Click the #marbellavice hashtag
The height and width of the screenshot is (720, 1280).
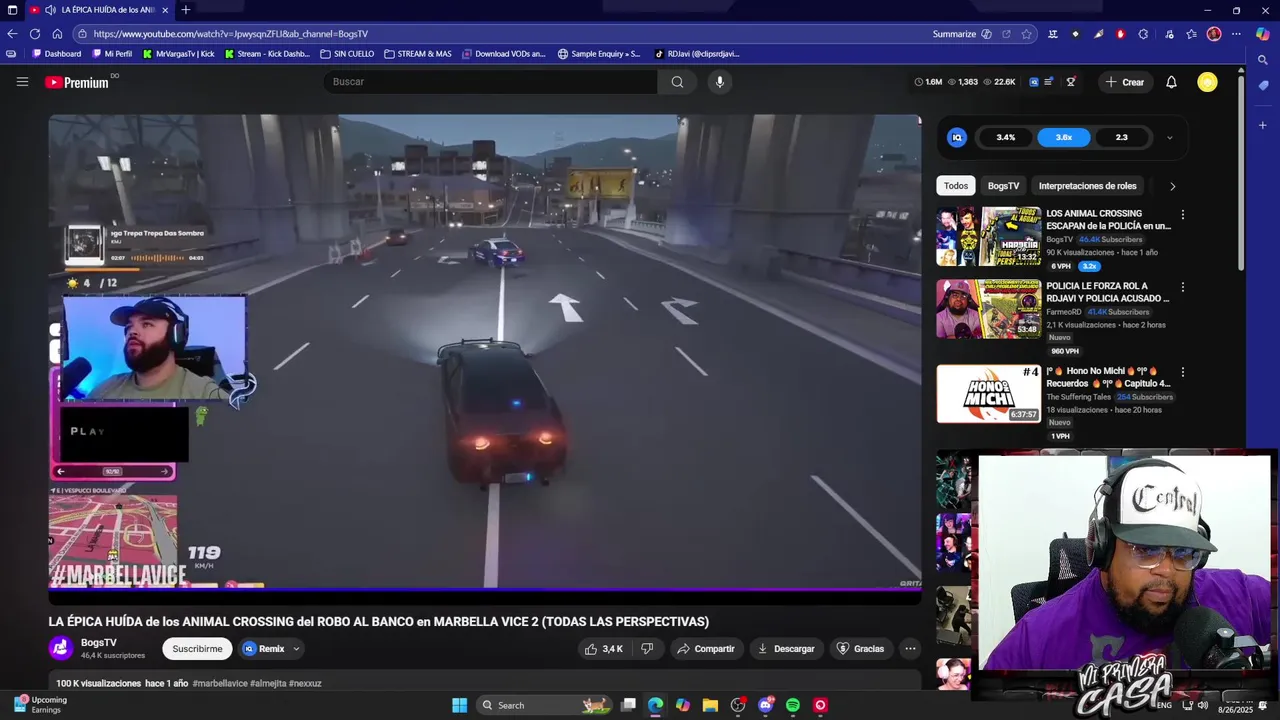click(220, 684)
